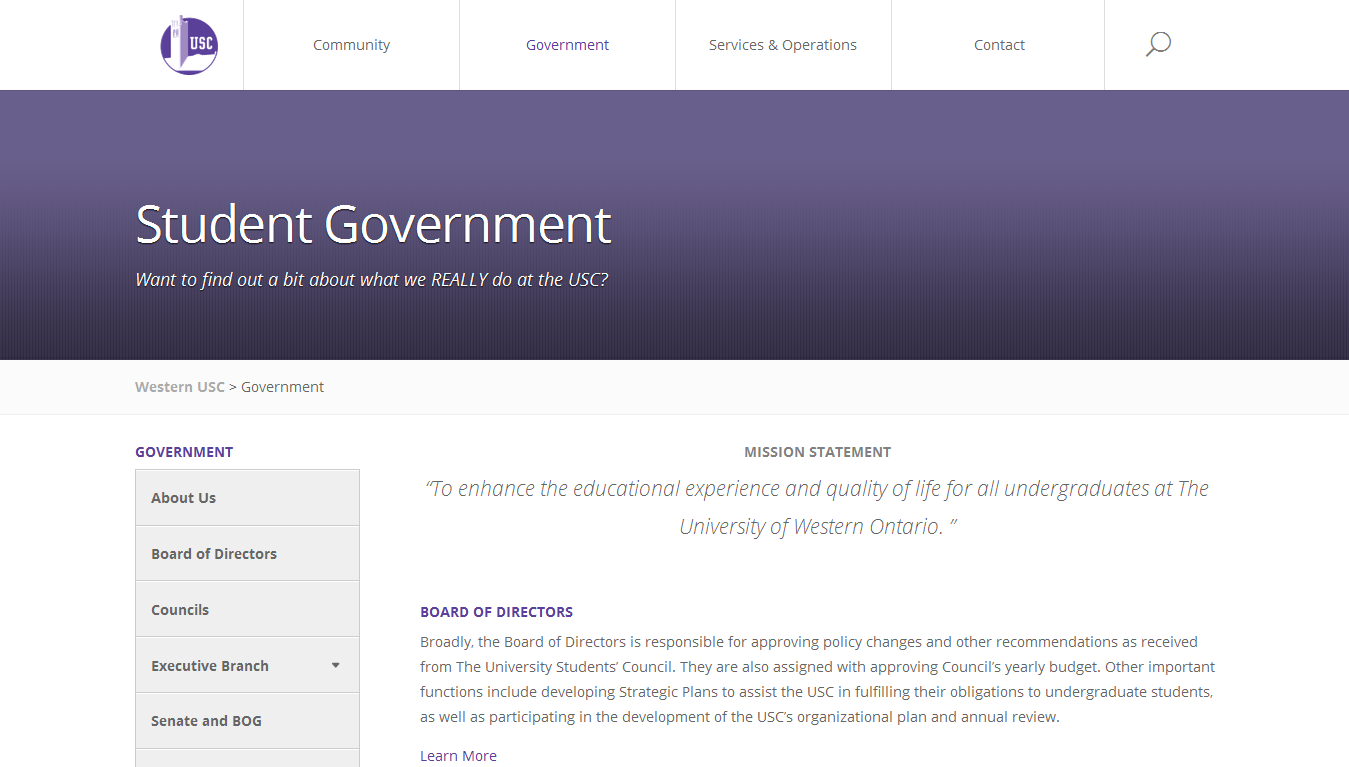Click the BOARD OF DIRECTORS heading link
Image resolution: width=1349 pixels, height=767 pixels.
pyautogui.click(x=496, y=612)
